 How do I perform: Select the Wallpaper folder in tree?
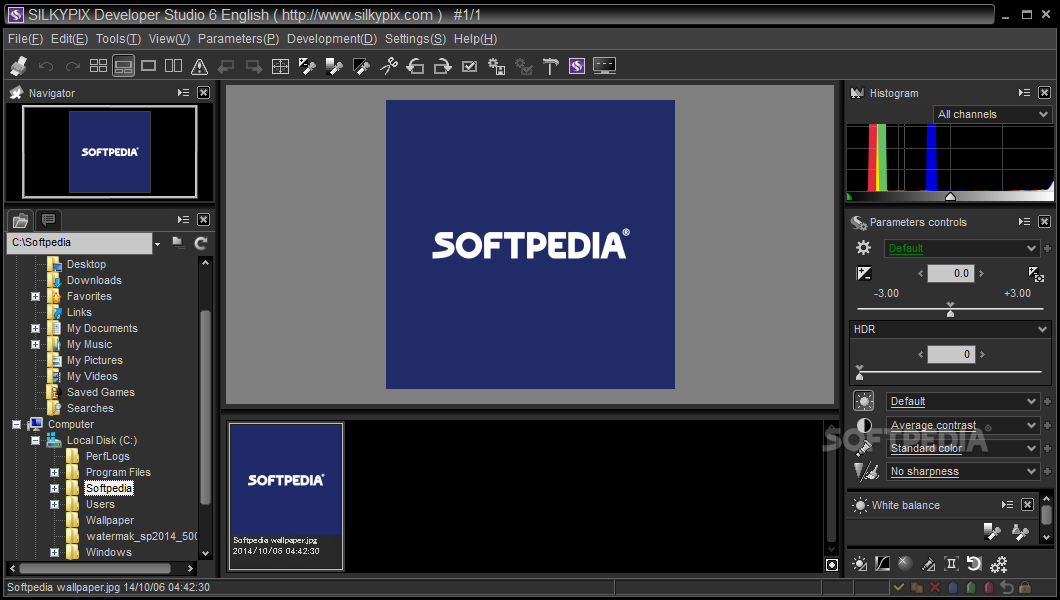click(x=110, y=520)
